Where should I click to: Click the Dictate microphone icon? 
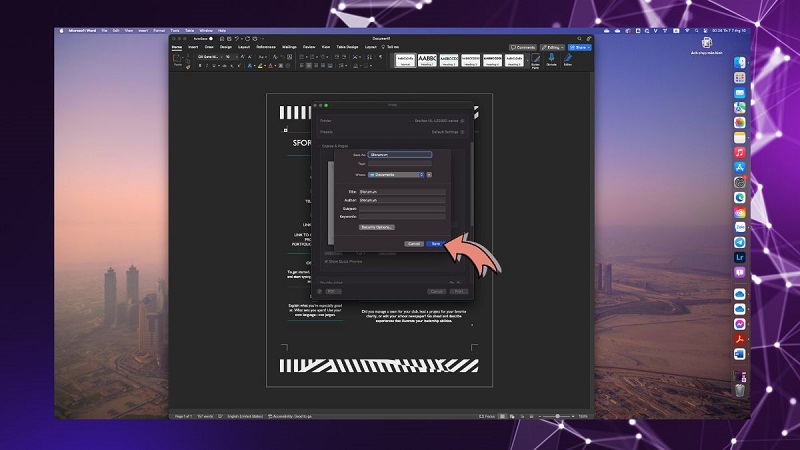click(551, 60)
